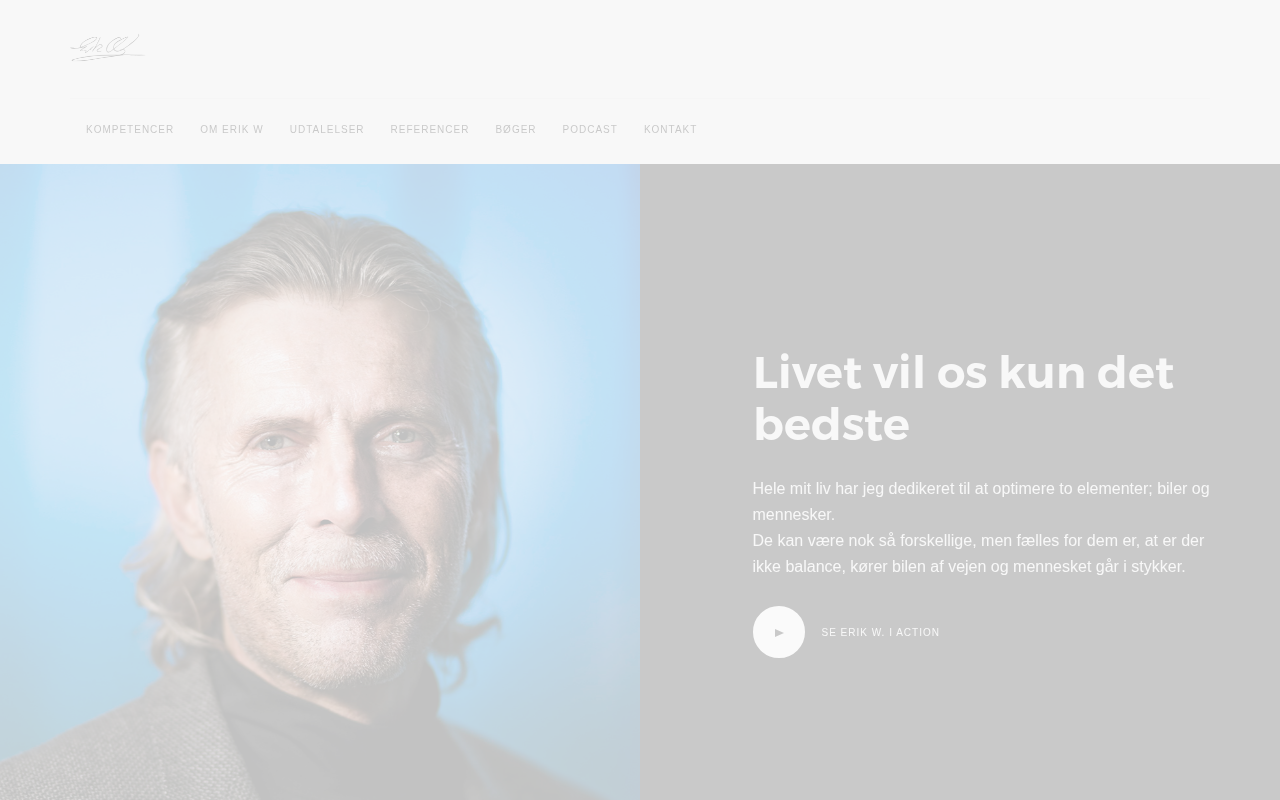
Task: Click the heading 'Livet vil os kun det bedste'
Action: [963, 398]
